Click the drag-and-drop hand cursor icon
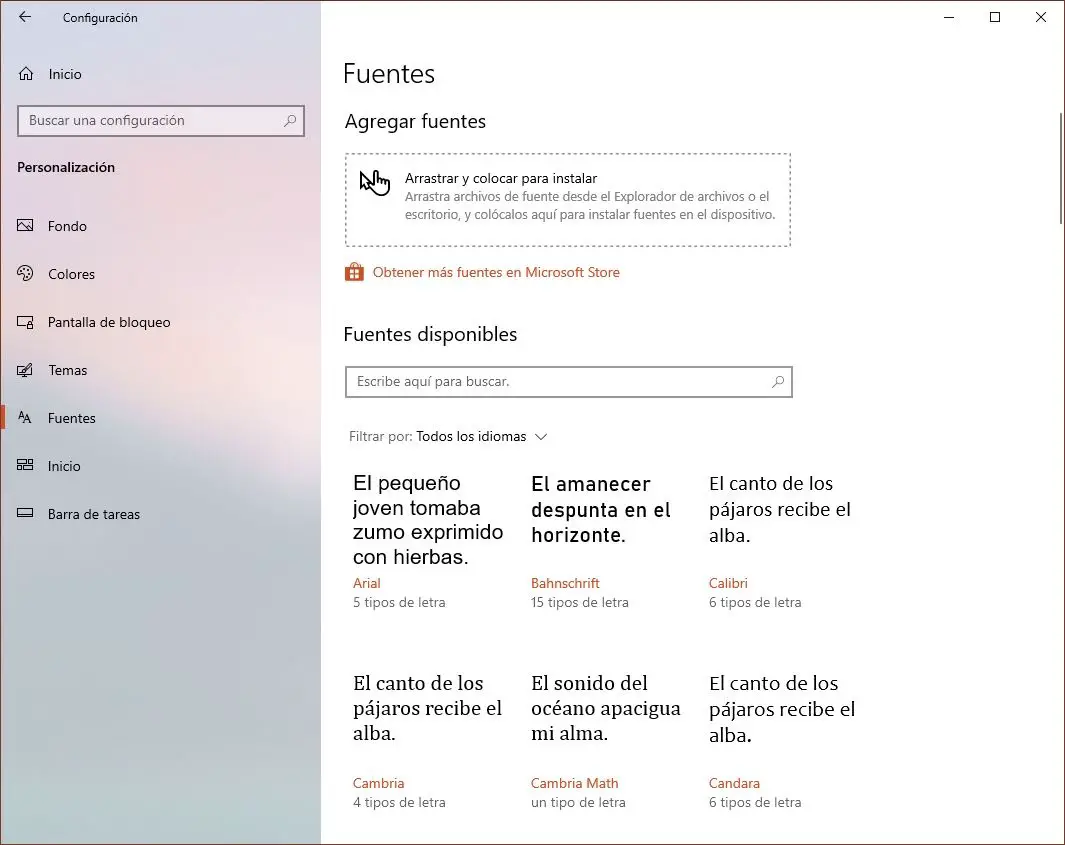This screenshot has height=845, width=1065. (x=375, y=182)
